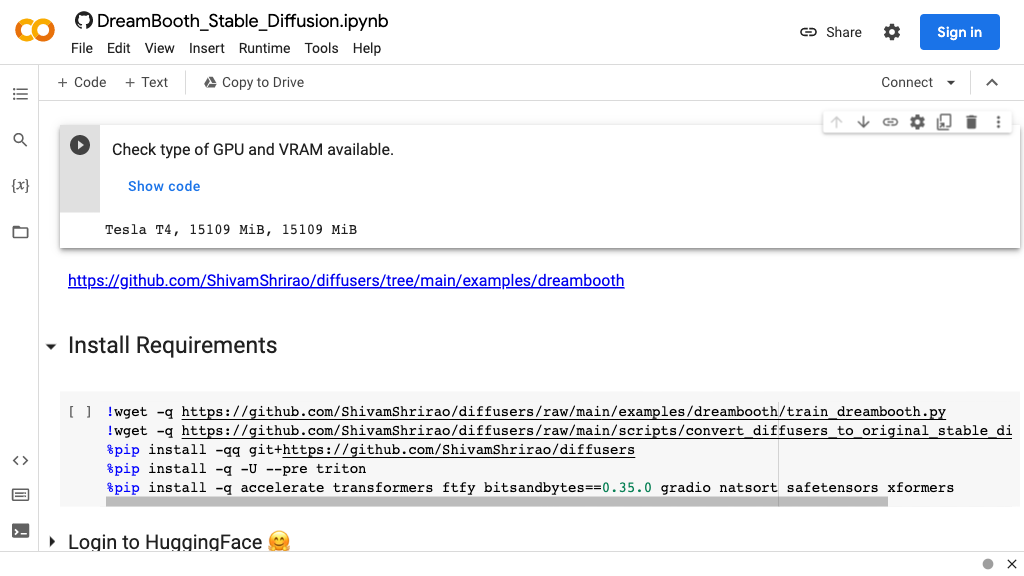Click the Sign in button
This screenshot has width=1024, height=576.
point(959,32)
